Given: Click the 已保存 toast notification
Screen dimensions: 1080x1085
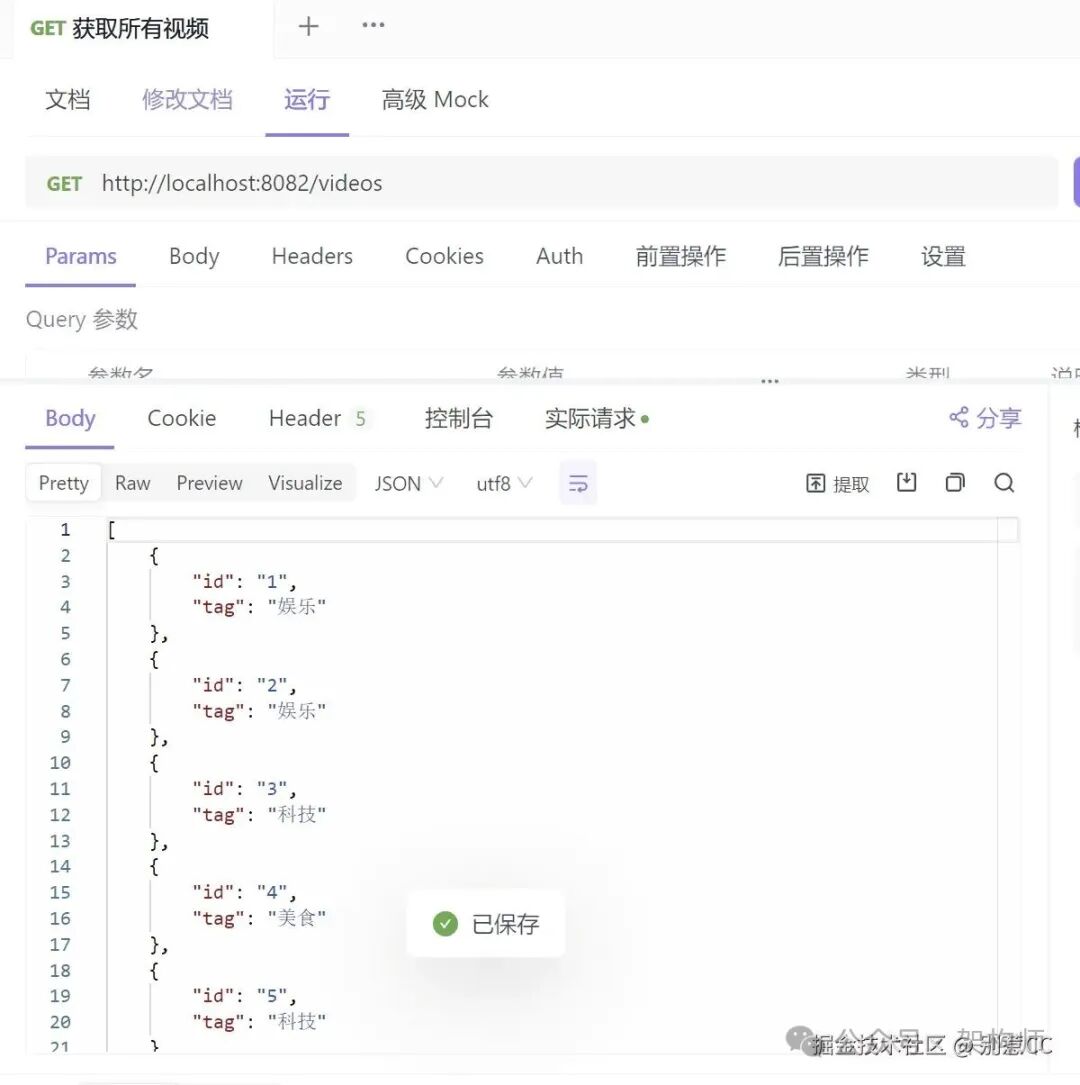Looking at the screenshot, I should (486, 924).
